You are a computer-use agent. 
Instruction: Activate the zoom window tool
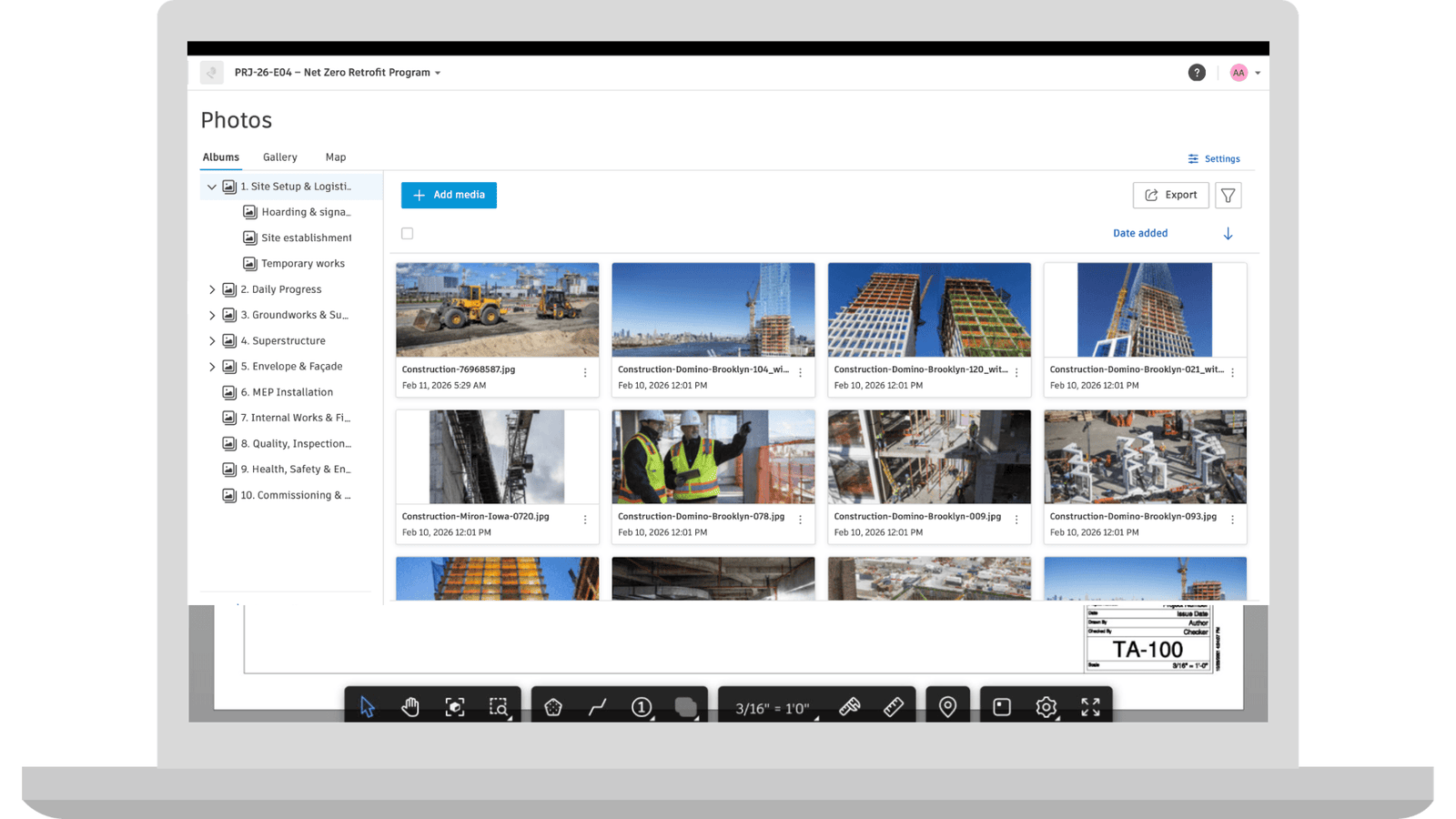pos(499,707)
